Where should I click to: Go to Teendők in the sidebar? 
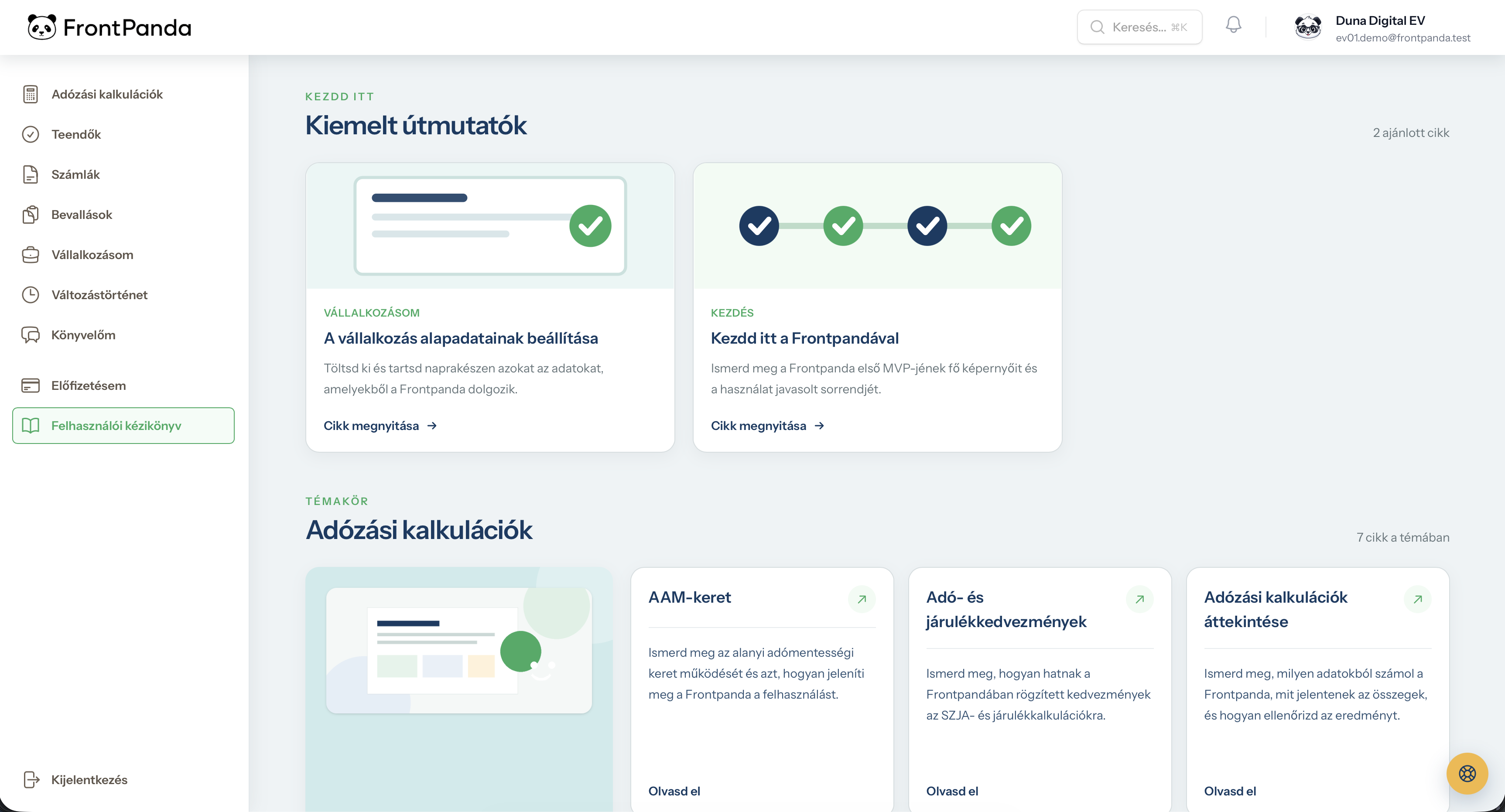tap(123, 134)
